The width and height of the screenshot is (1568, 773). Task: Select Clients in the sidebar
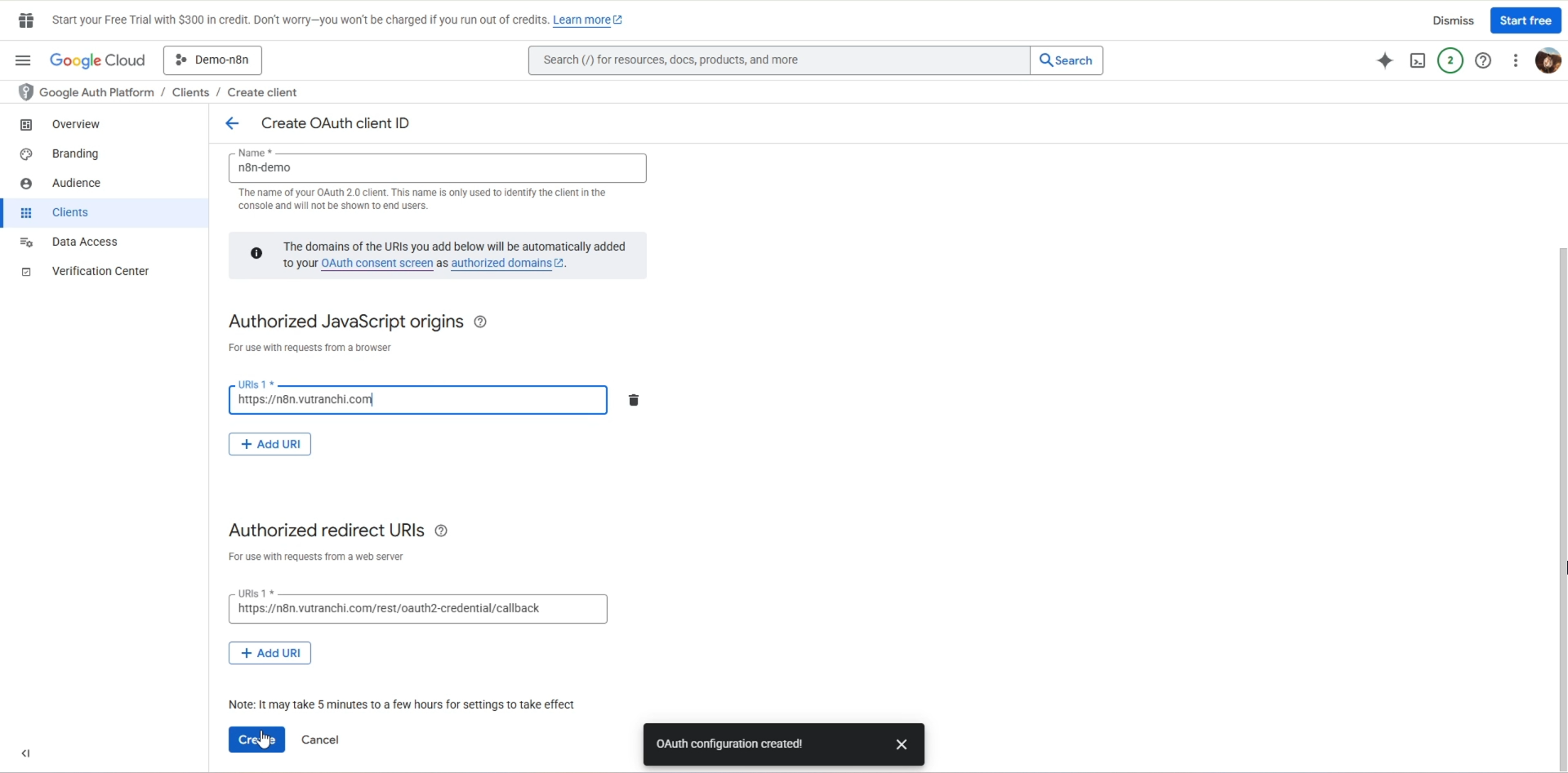(x=105, y=212)
